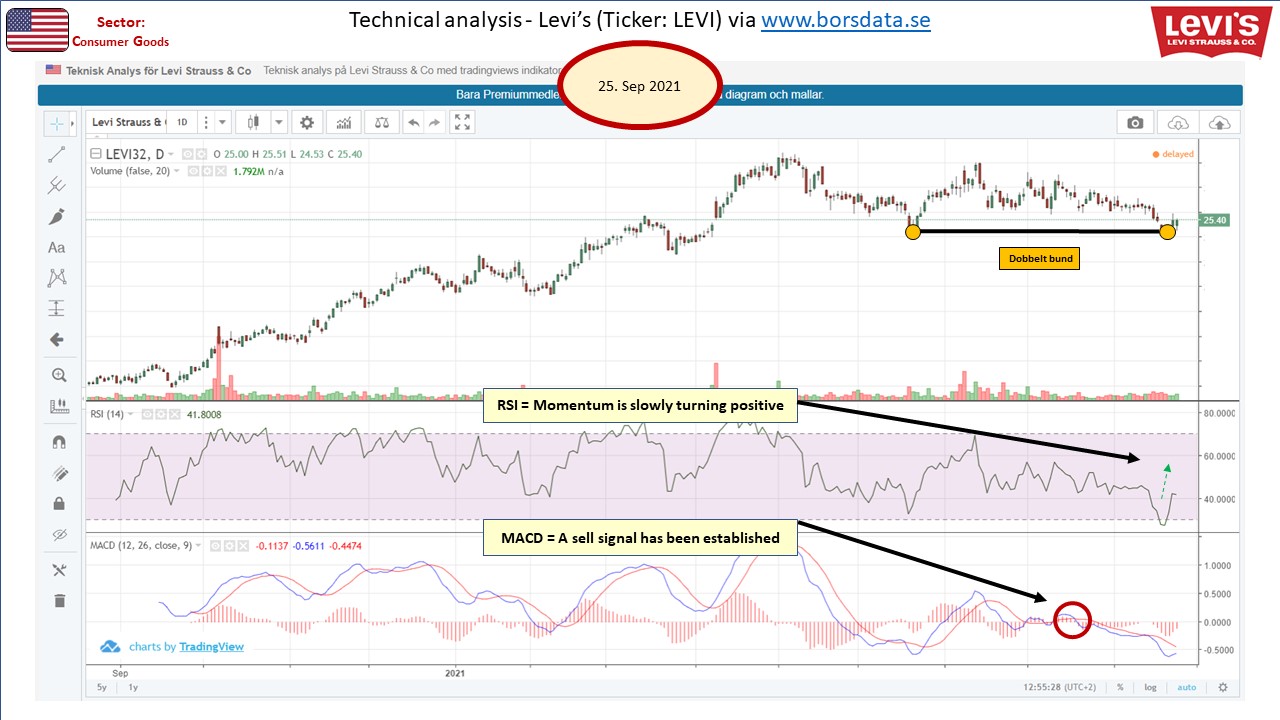Viewport: 1280px width, 720px height.
Task: Open the object tree tools icon
Action: coord(58,569)
